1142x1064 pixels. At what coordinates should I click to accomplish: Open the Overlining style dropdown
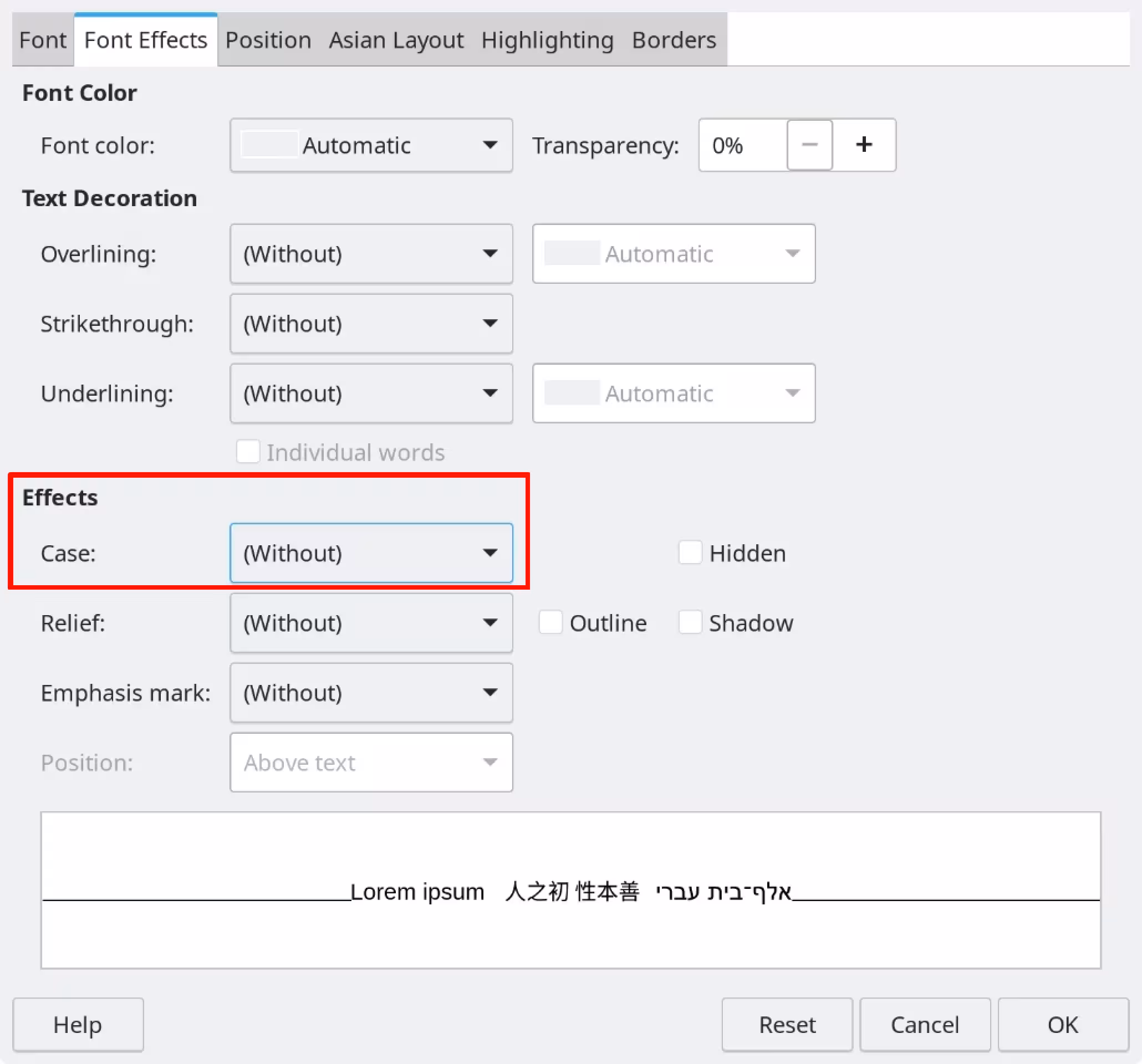(x=370, y=254)
